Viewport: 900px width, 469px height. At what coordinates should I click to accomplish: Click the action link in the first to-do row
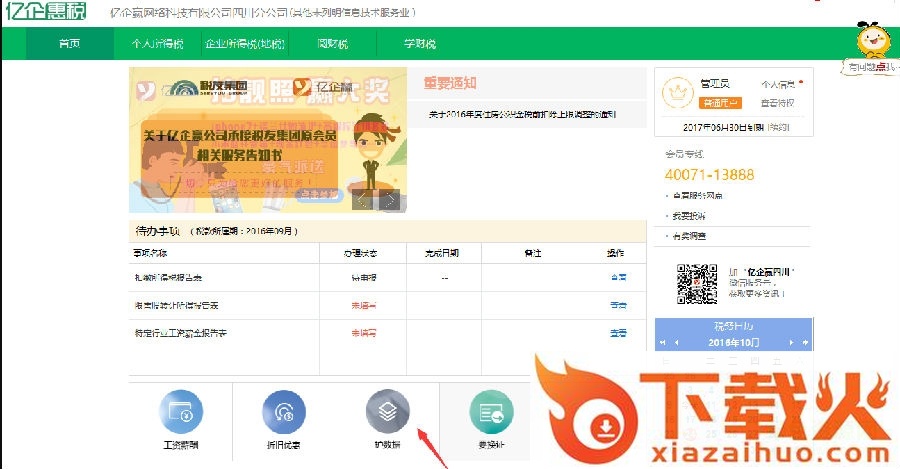pyautogui.click(x=618, y=277)
